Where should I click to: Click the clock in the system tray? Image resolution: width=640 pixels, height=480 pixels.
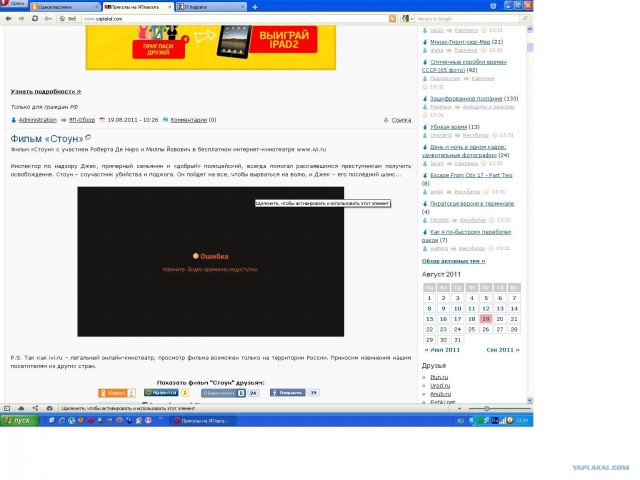pyautogui.click(x=522, y=420)
